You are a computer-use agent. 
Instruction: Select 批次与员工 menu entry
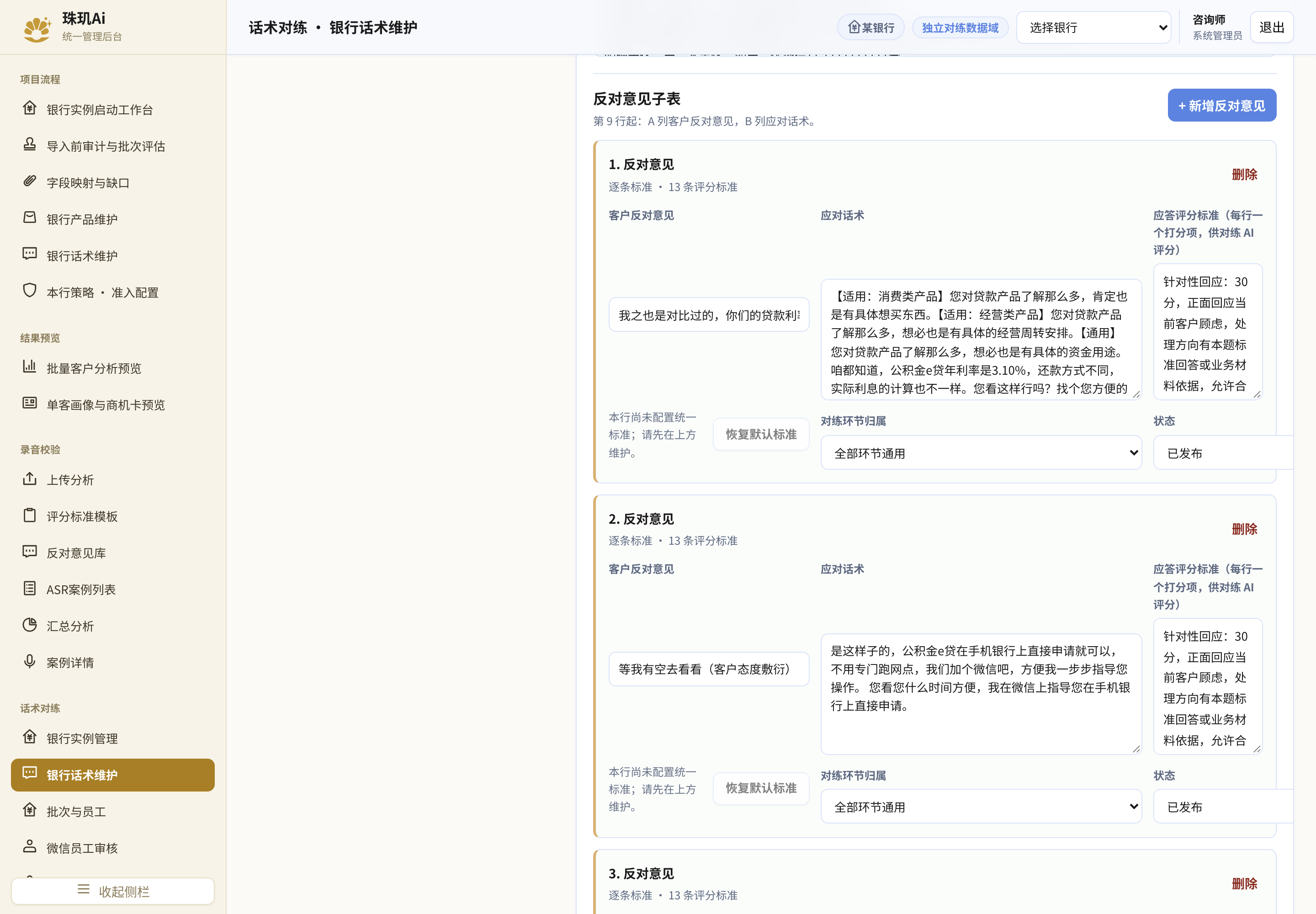[113, 811]
